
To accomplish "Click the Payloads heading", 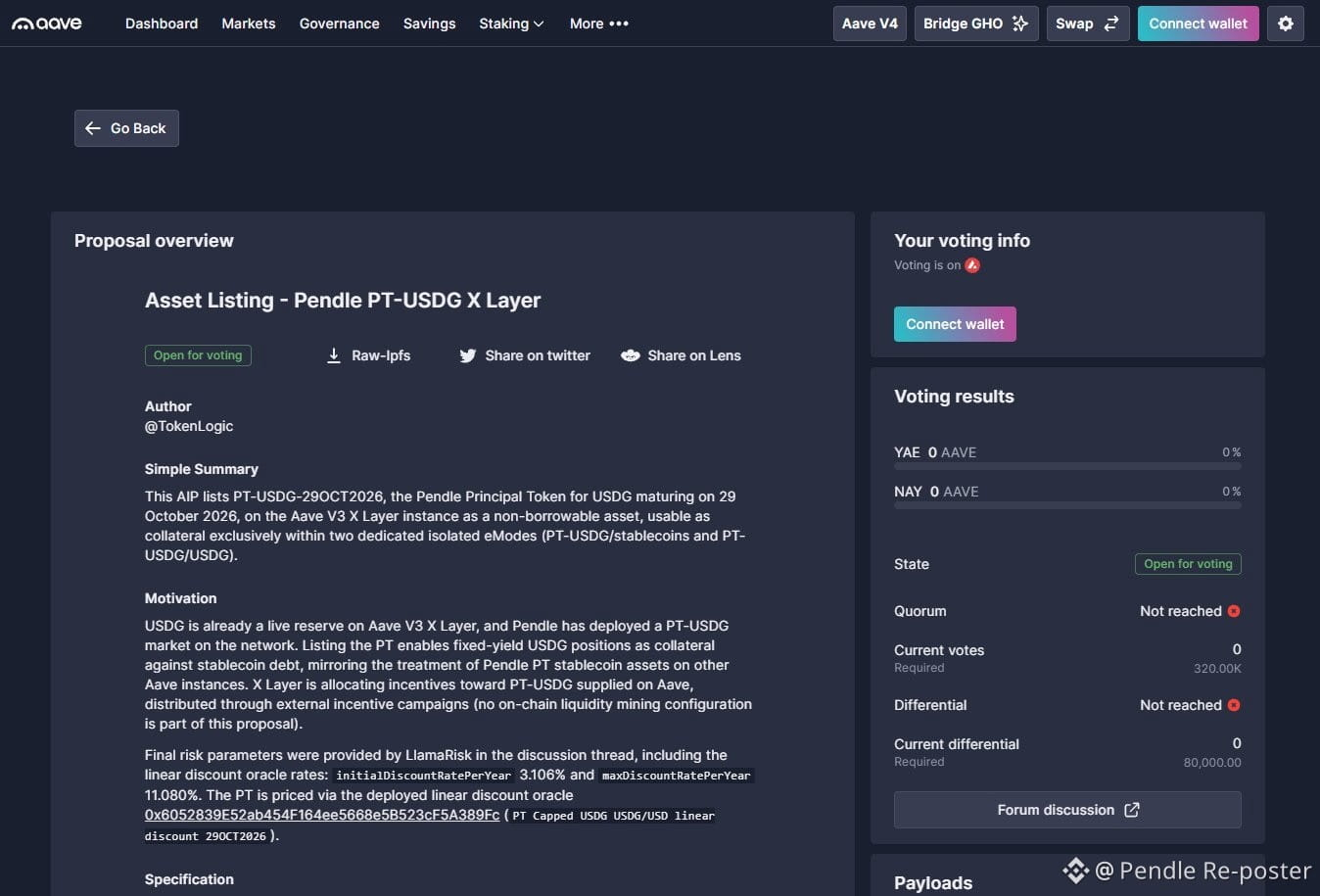I will pos(933,883).
